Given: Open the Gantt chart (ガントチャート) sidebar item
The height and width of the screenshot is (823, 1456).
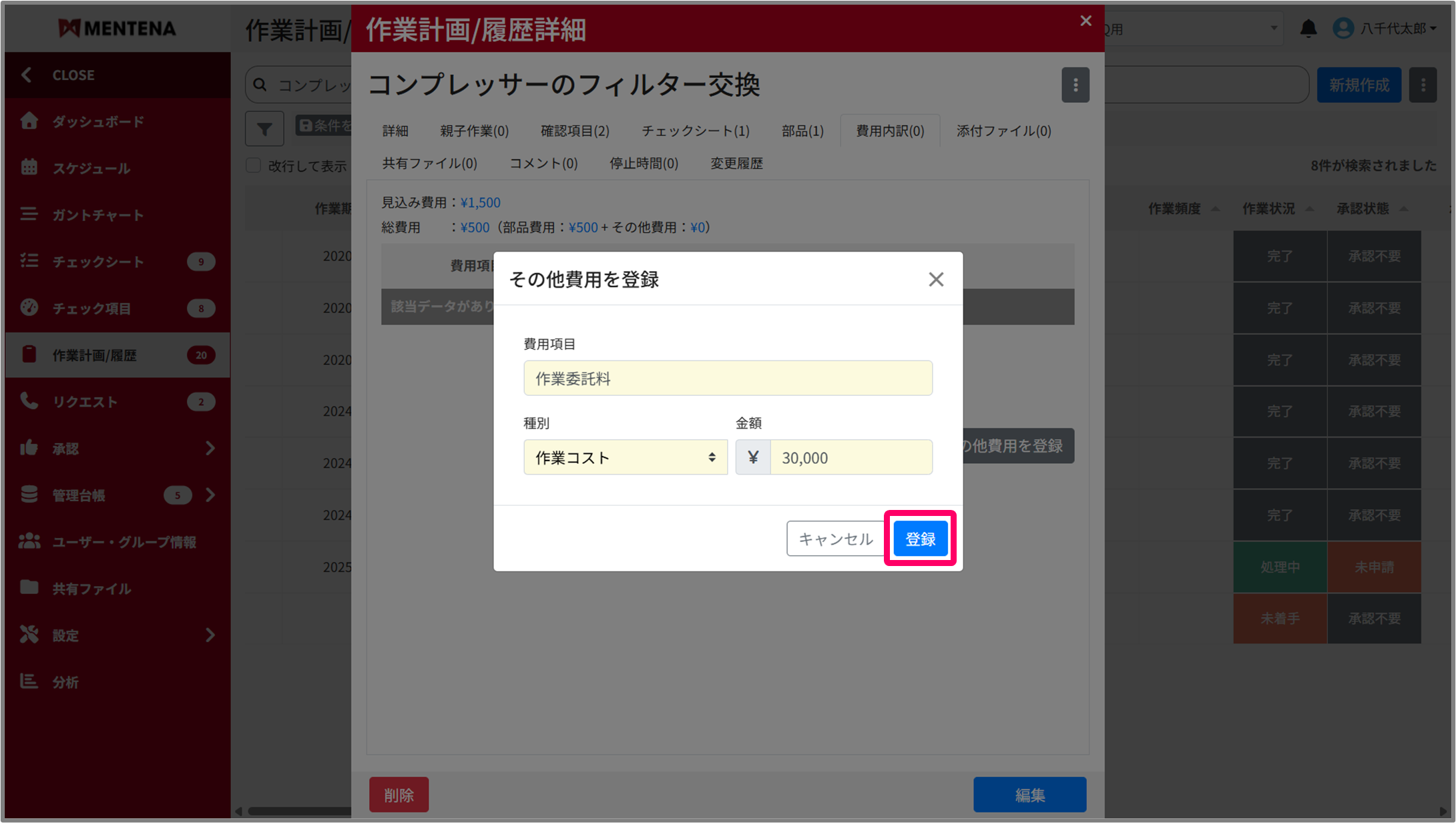Looking at the screenshot, I should pyautogui.click(x=97, y=215).
